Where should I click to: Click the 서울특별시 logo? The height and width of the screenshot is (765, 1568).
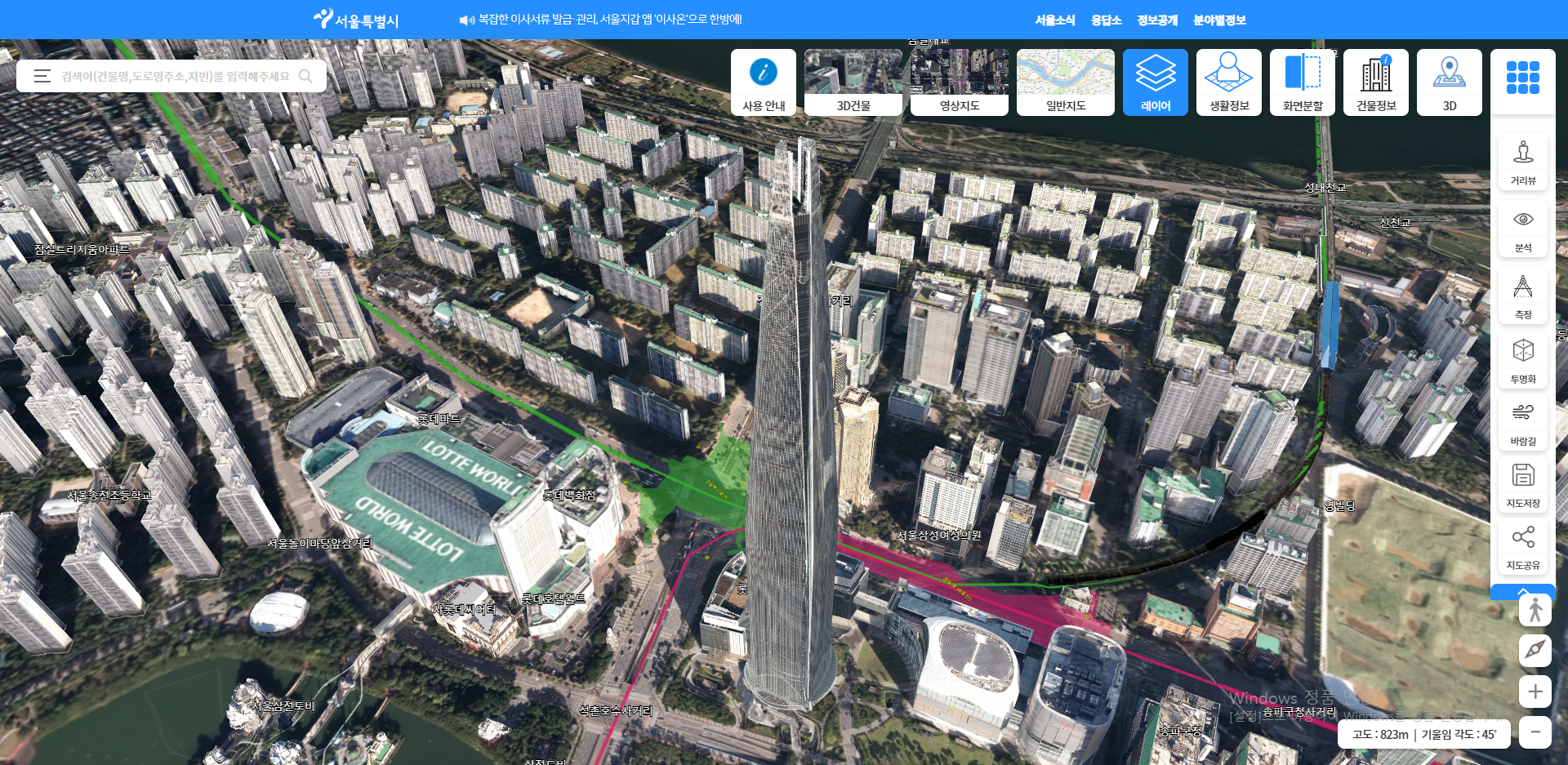point(356,20)
